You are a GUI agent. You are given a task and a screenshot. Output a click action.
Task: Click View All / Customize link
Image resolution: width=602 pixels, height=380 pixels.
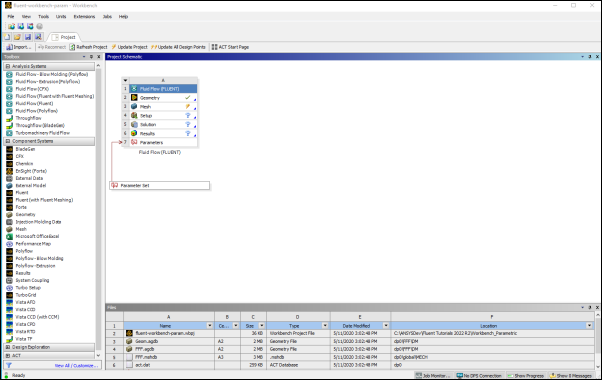coord(76,366)
